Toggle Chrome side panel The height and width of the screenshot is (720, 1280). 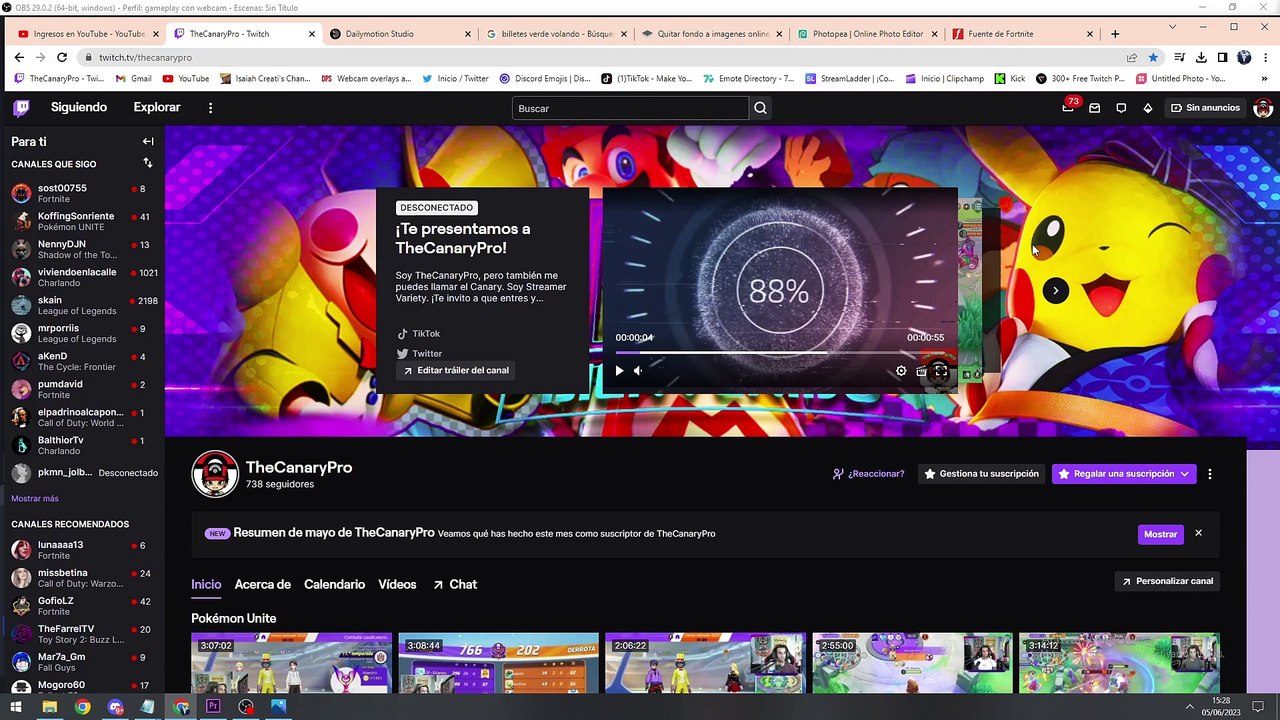pos(1222,58)
